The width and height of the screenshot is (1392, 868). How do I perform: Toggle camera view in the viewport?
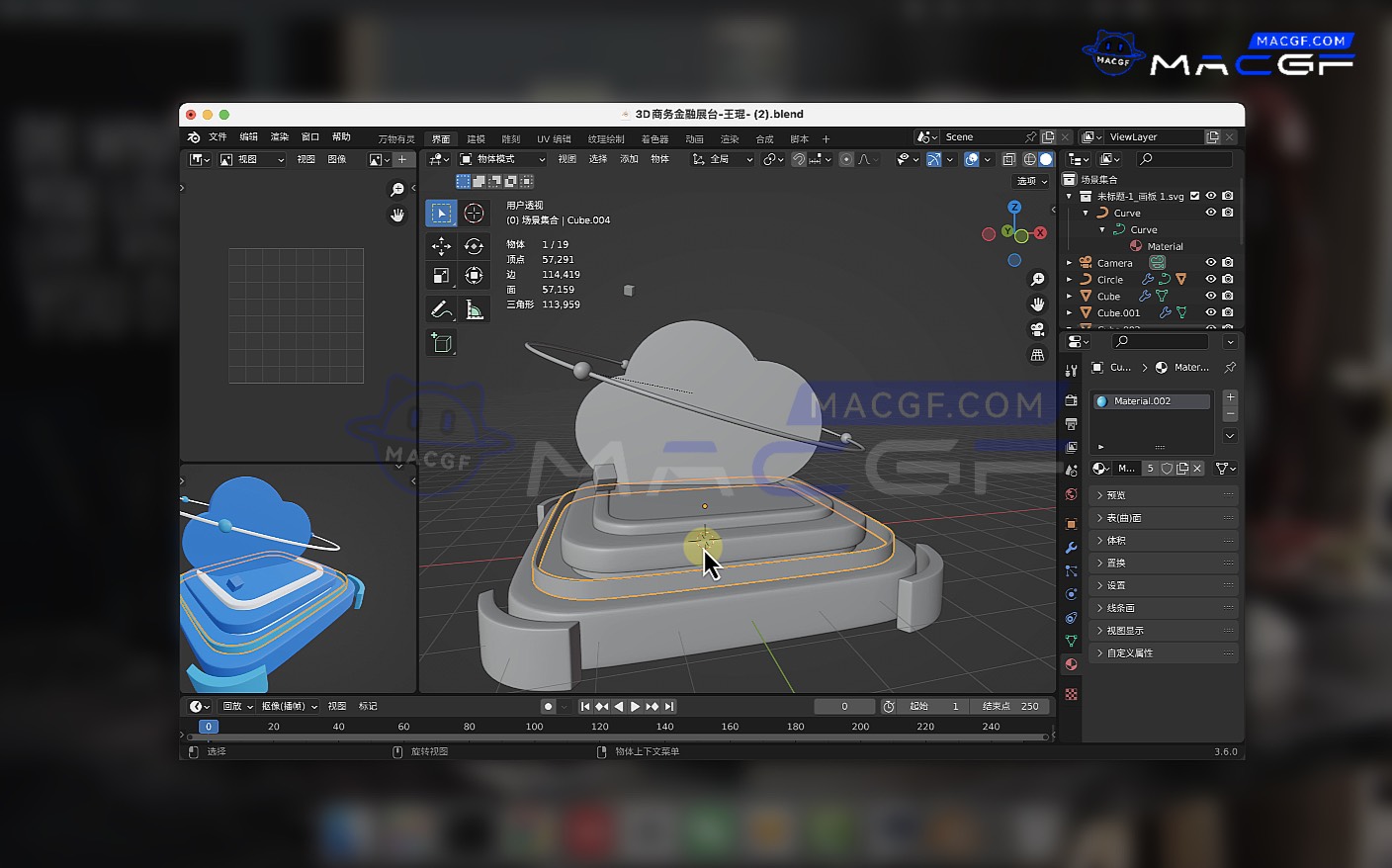(x=1037, y=329)
